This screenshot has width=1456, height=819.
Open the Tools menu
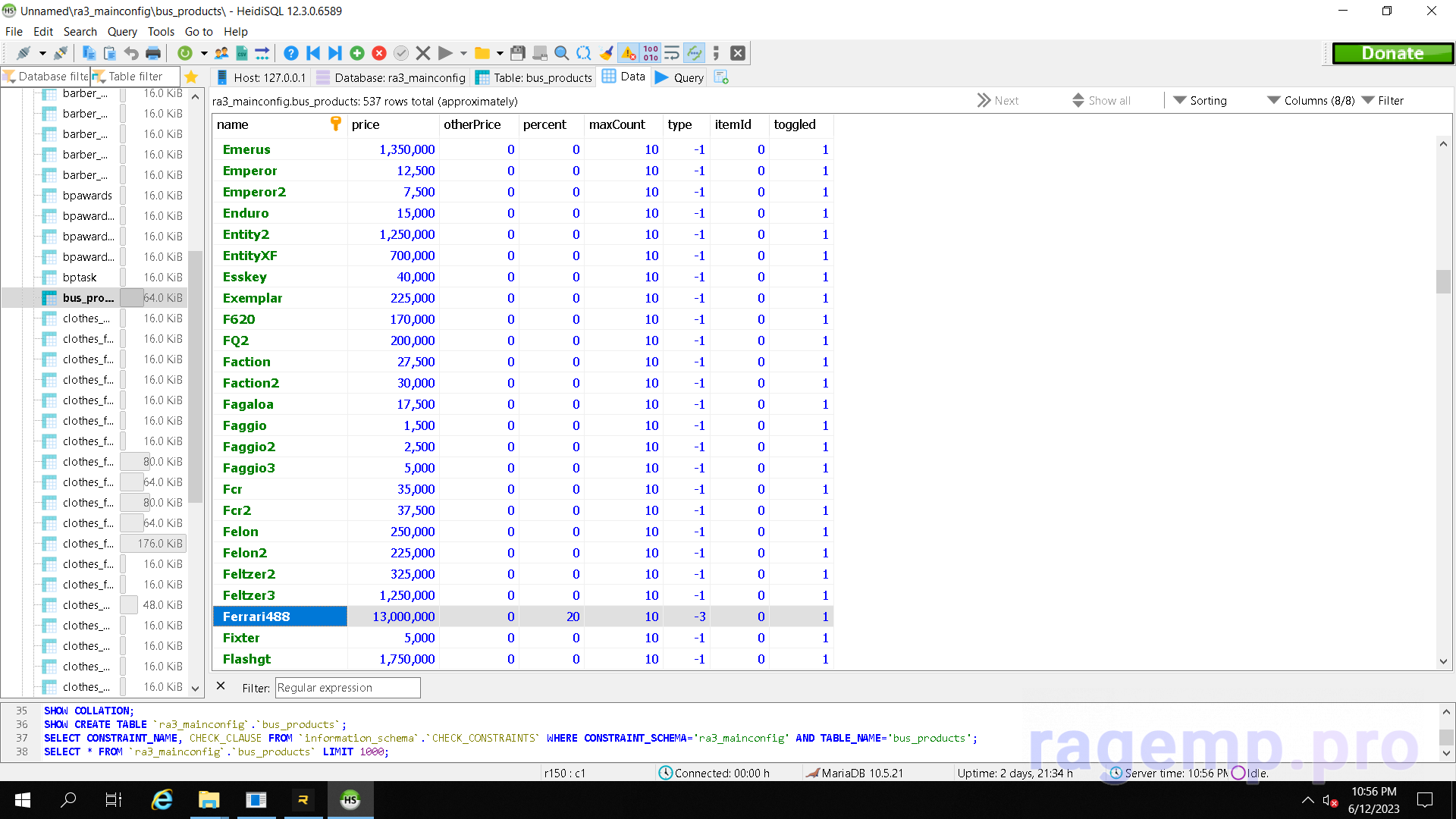tap(161, 31)
